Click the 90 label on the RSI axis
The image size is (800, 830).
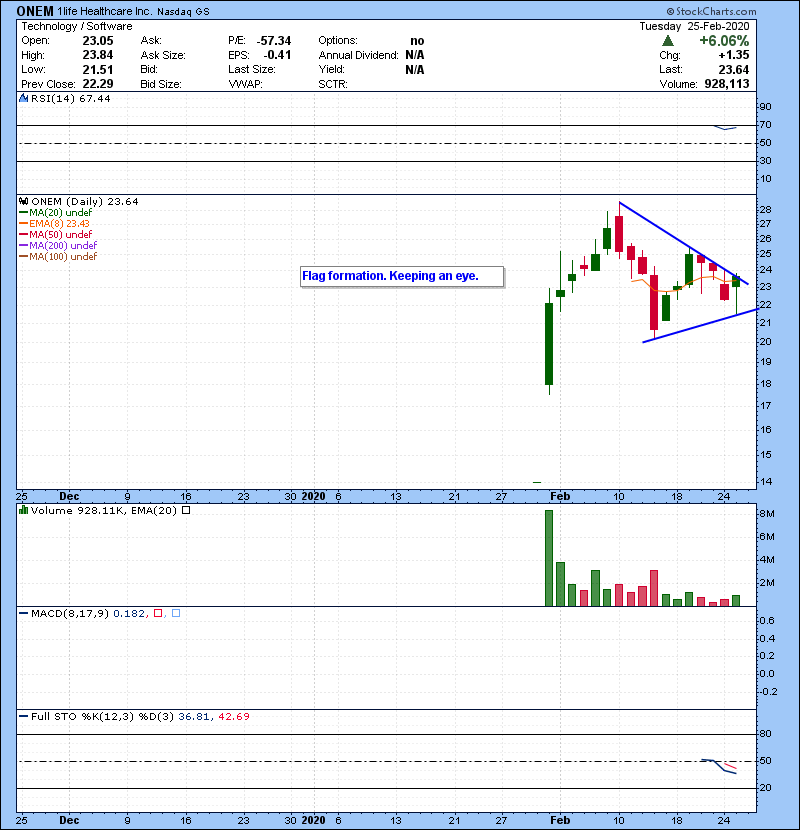[766, 106]
